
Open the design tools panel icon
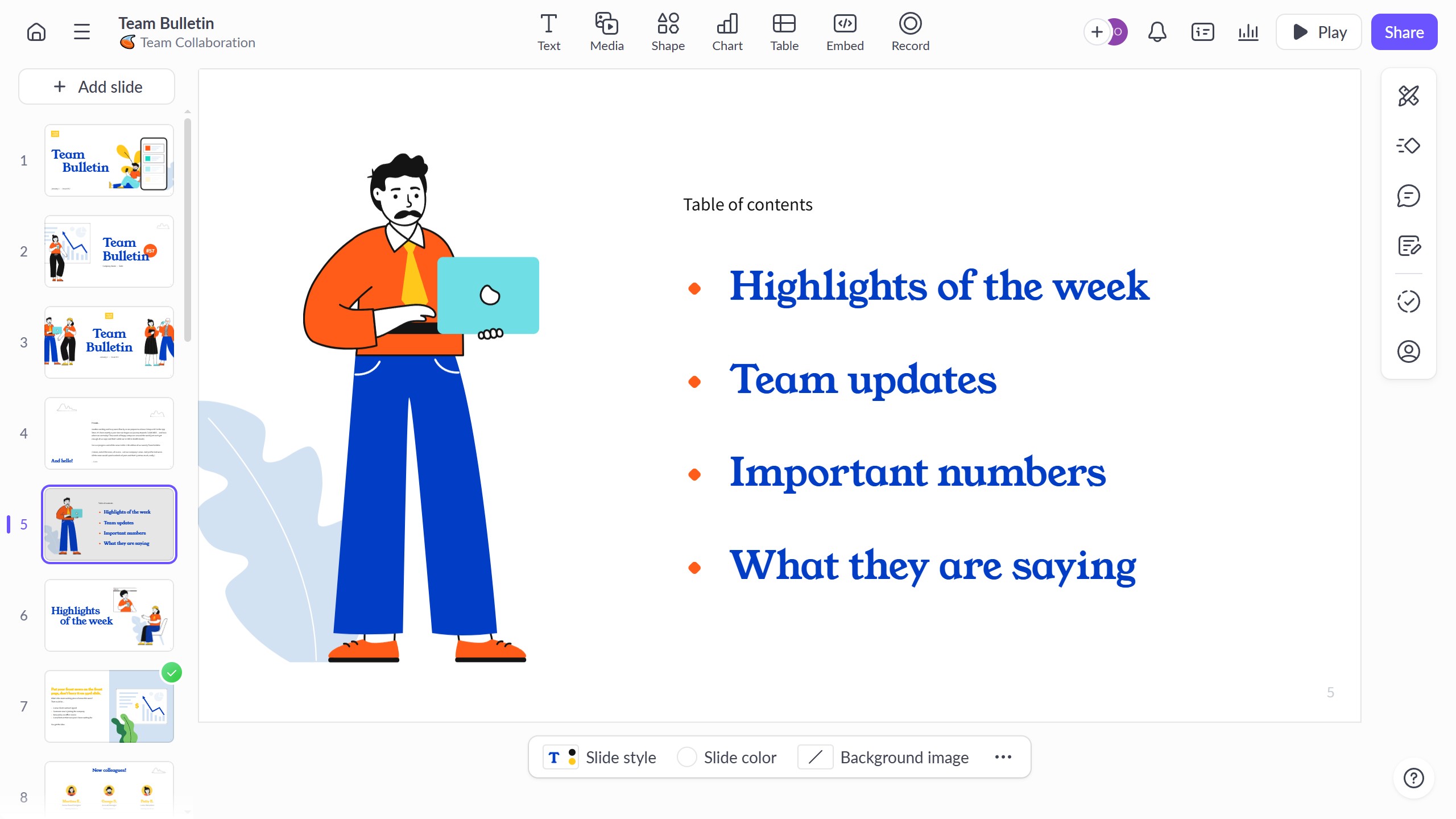point(1408,96)
